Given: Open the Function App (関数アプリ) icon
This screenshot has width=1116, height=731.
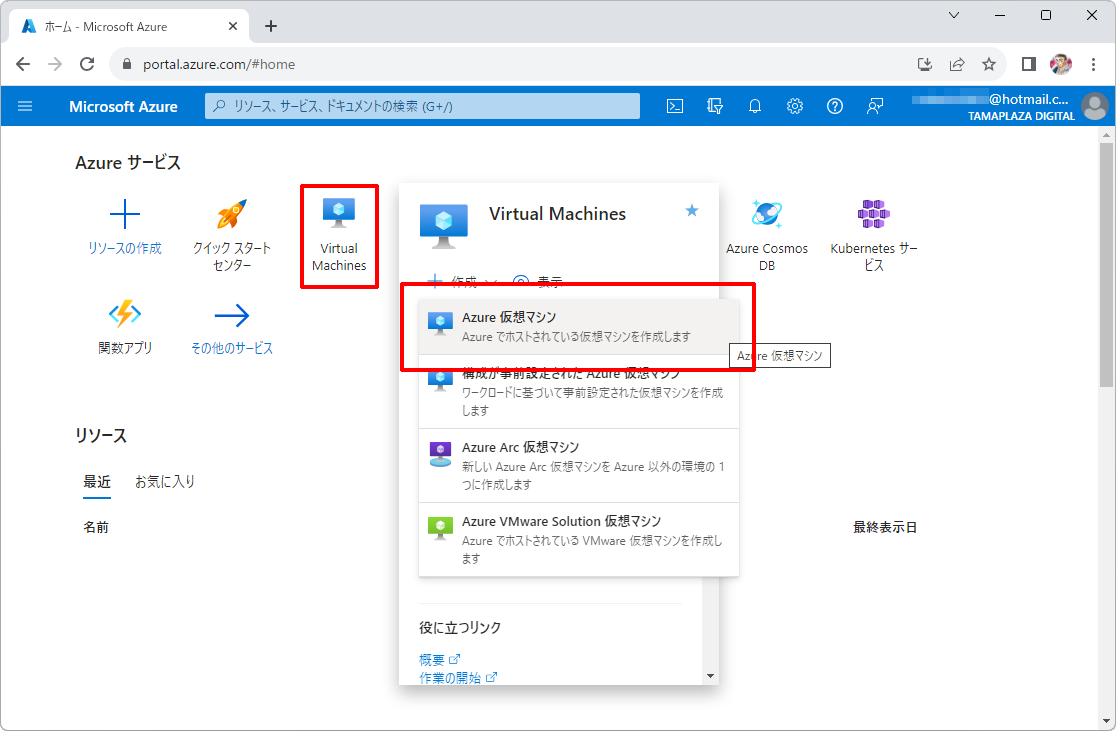Looking at the screenshot, I should [x=125, y=314].
